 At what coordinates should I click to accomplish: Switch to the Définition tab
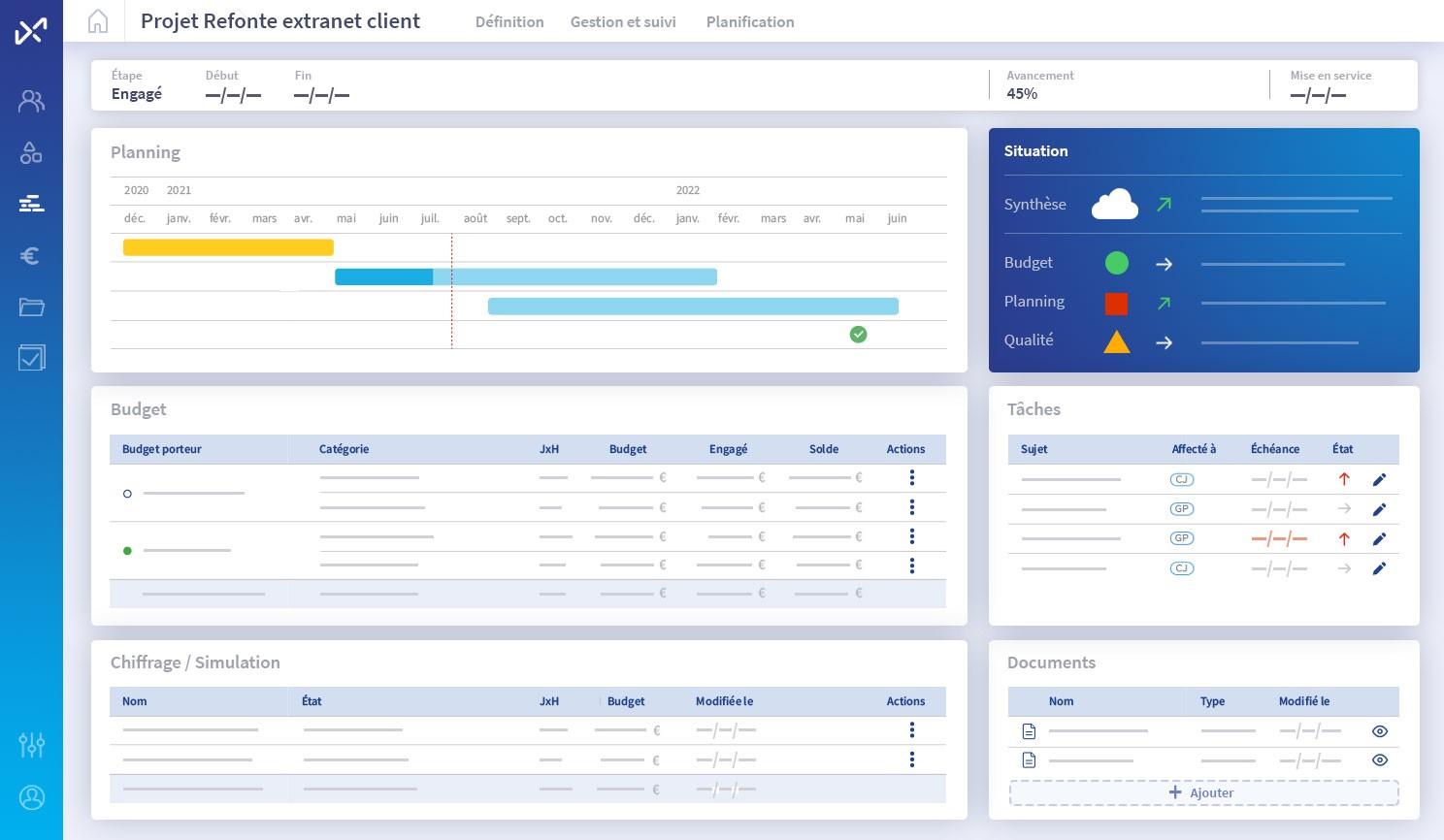coord(509,21)
